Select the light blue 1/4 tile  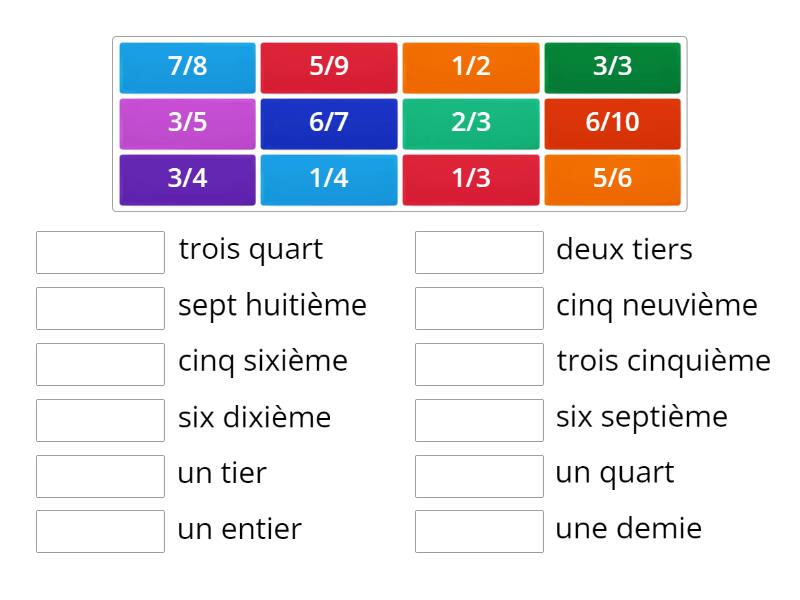click(329, 179)
